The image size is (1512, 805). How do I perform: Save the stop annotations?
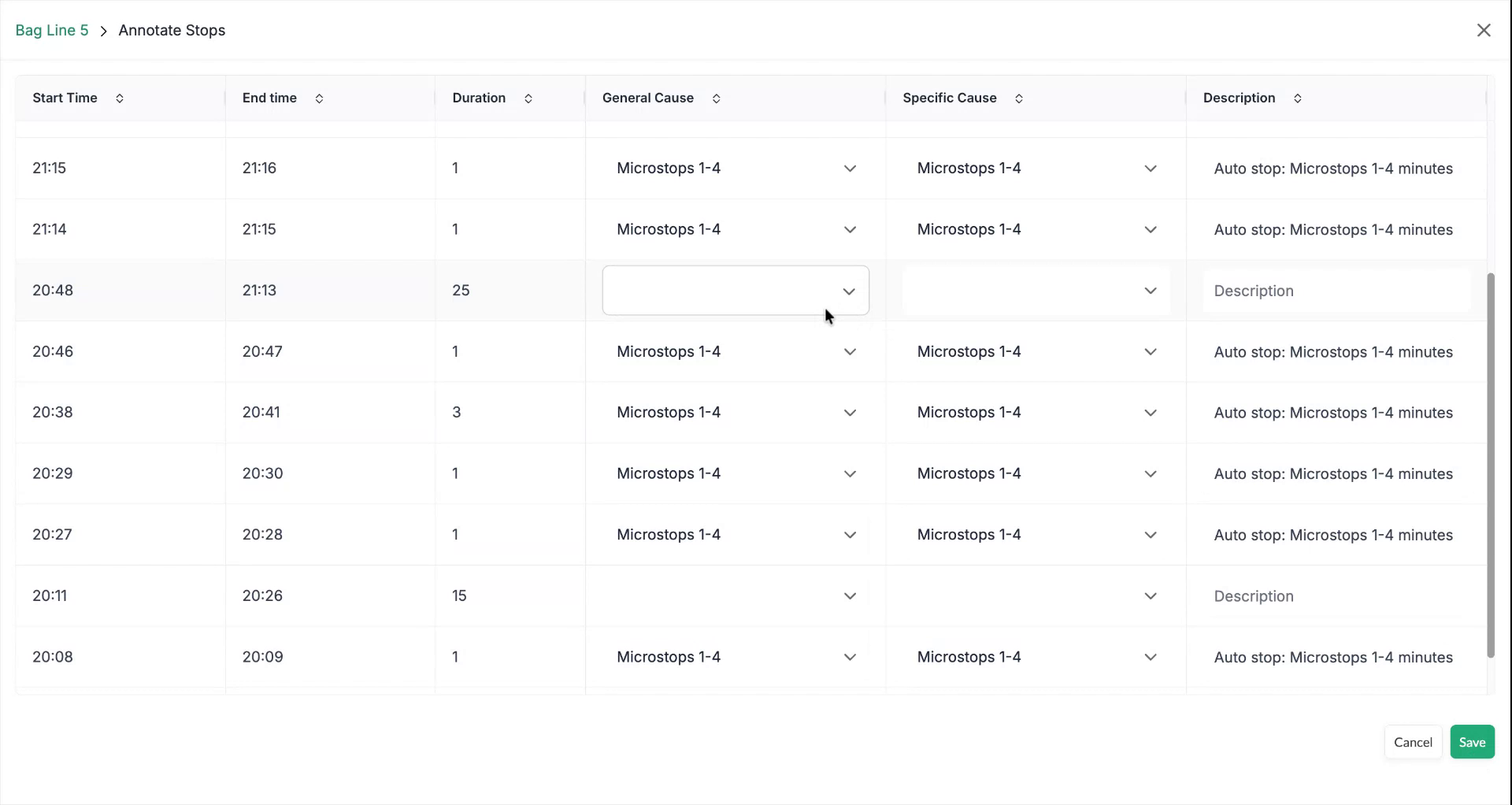tap(1472, 742)
